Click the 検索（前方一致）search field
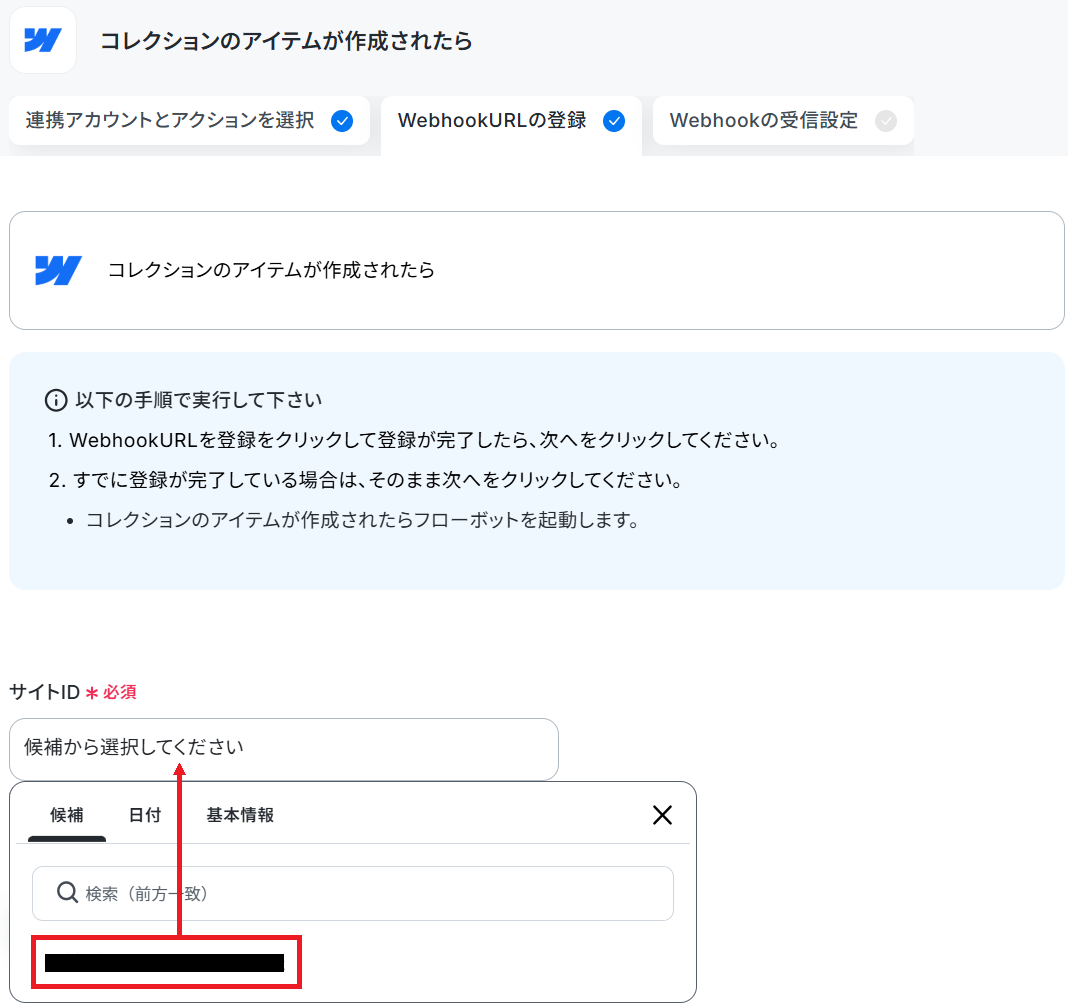The height and width of the screenshot is (1008, 1068). point(353,893)
